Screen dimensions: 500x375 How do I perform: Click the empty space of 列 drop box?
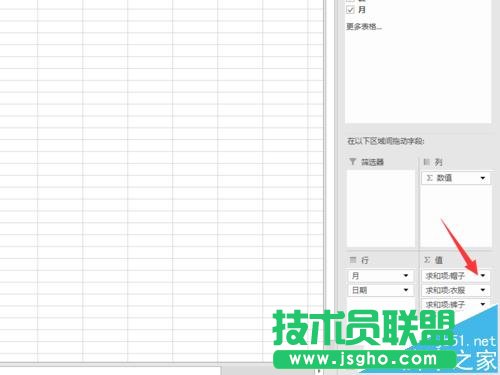[x=456, y=217]
